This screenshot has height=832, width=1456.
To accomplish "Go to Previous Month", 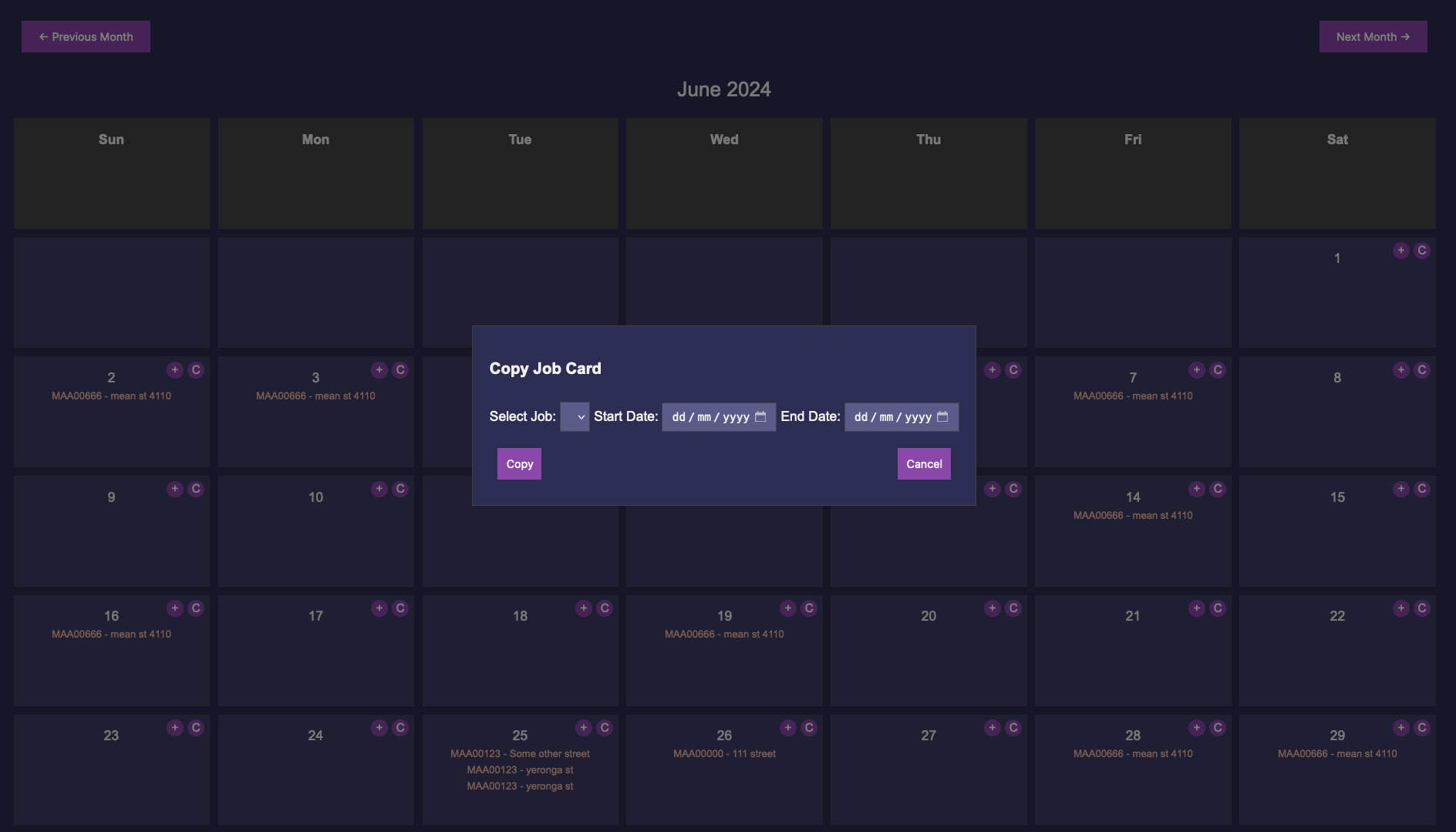I will tap(86, 37).
